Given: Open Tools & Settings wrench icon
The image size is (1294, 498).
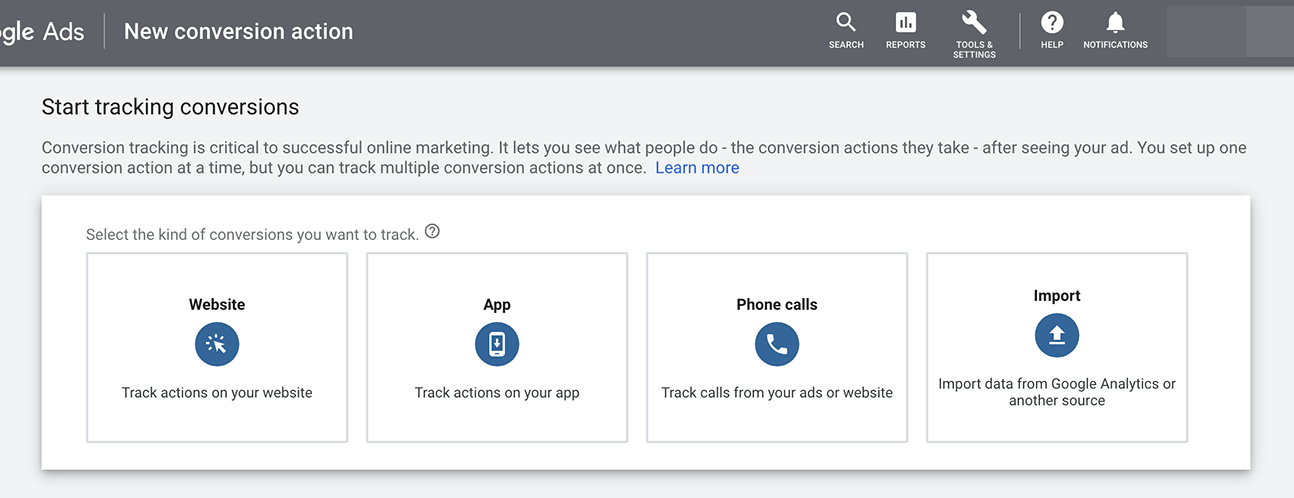Looking at the screenshot, I should pyautogui.click(x=974, y=22).
